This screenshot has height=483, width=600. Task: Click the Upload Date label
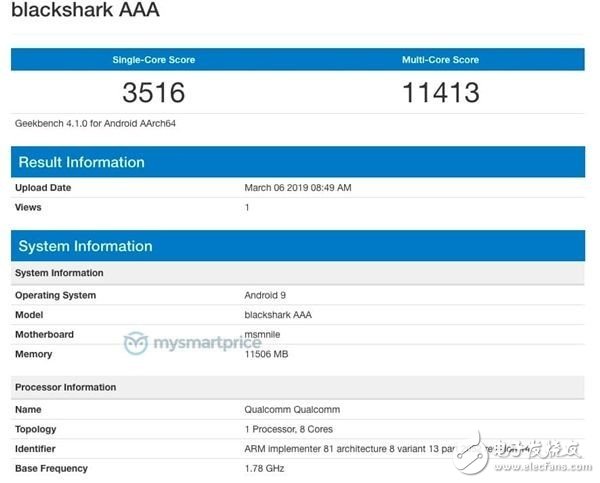43,188
